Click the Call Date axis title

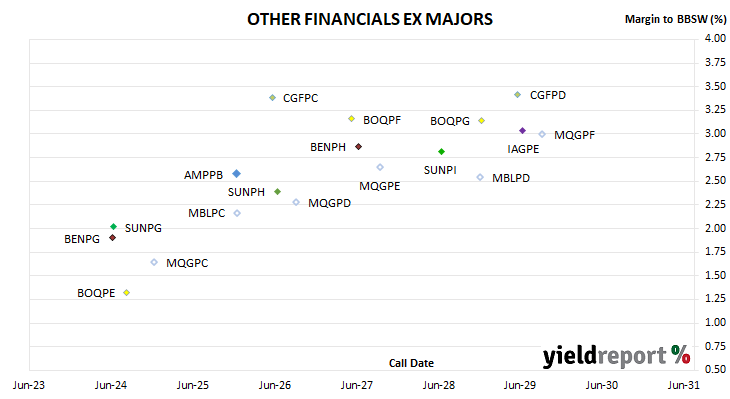(x=411, y=363)
